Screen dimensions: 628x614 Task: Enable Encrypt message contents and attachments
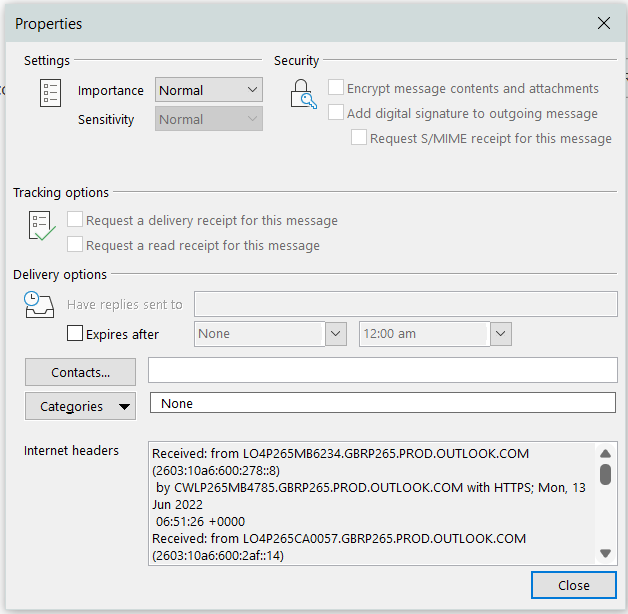point(336,88)
